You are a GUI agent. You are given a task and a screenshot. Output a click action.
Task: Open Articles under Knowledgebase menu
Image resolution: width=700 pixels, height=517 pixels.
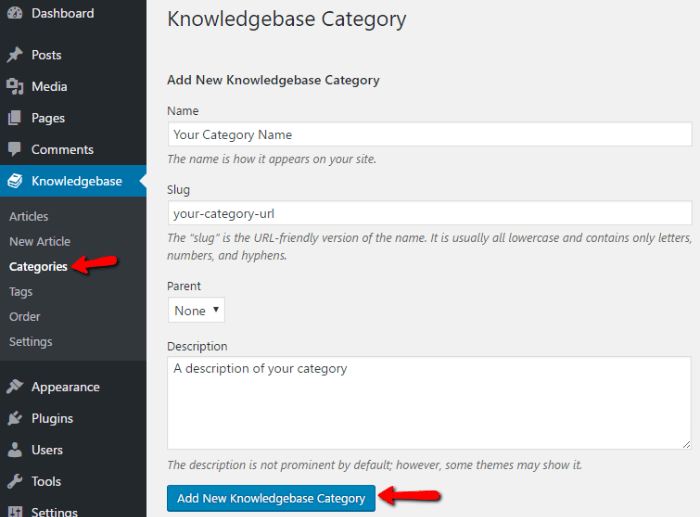28,216
